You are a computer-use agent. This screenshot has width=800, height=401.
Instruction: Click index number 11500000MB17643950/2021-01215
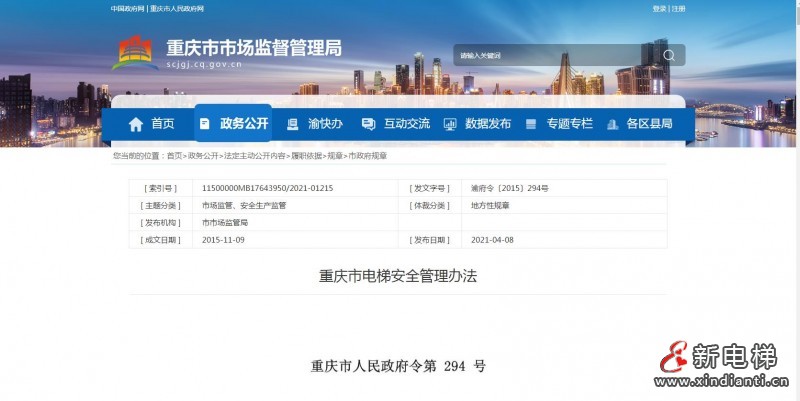click(x=267, y=188)
